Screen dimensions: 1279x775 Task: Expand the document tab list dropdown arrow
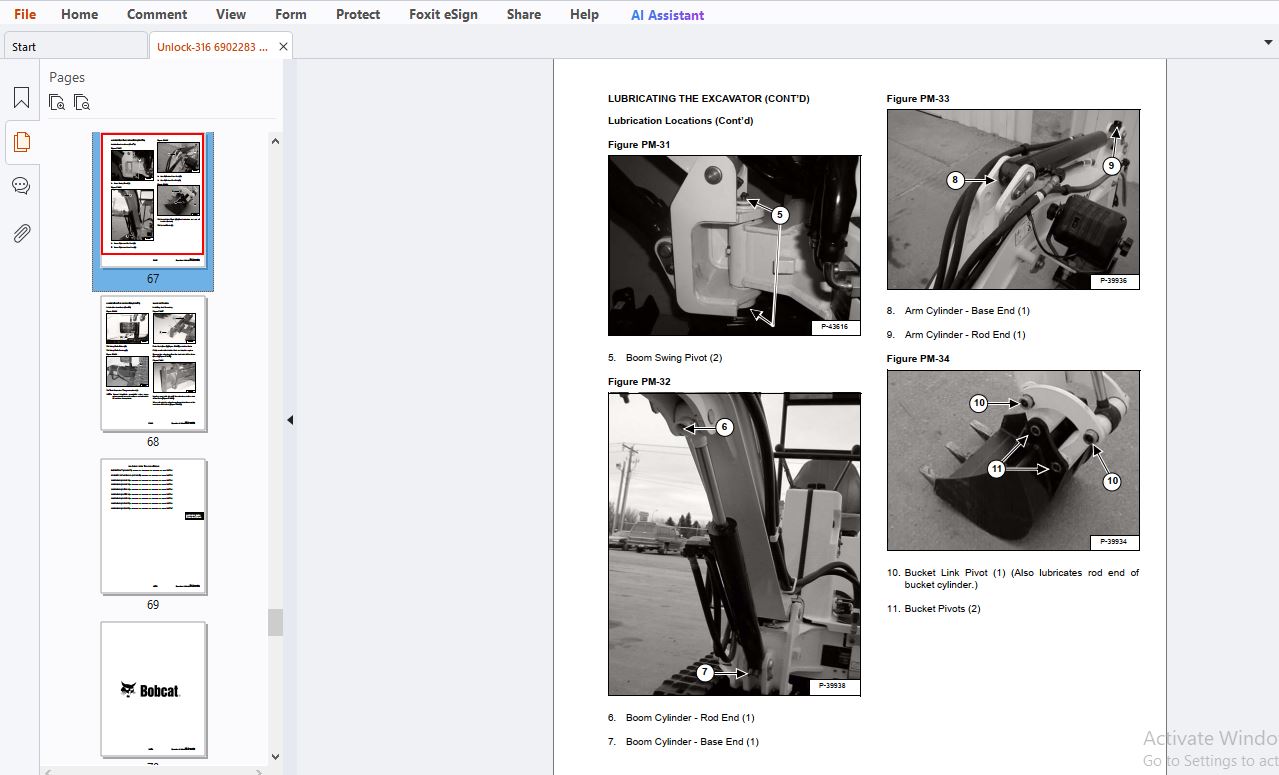(x=1268, y=42)
